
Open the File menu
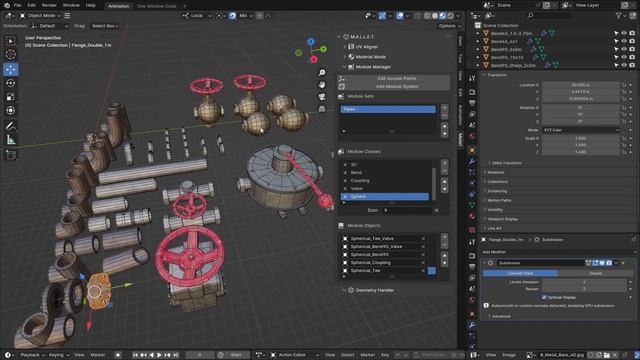(18, 5)
